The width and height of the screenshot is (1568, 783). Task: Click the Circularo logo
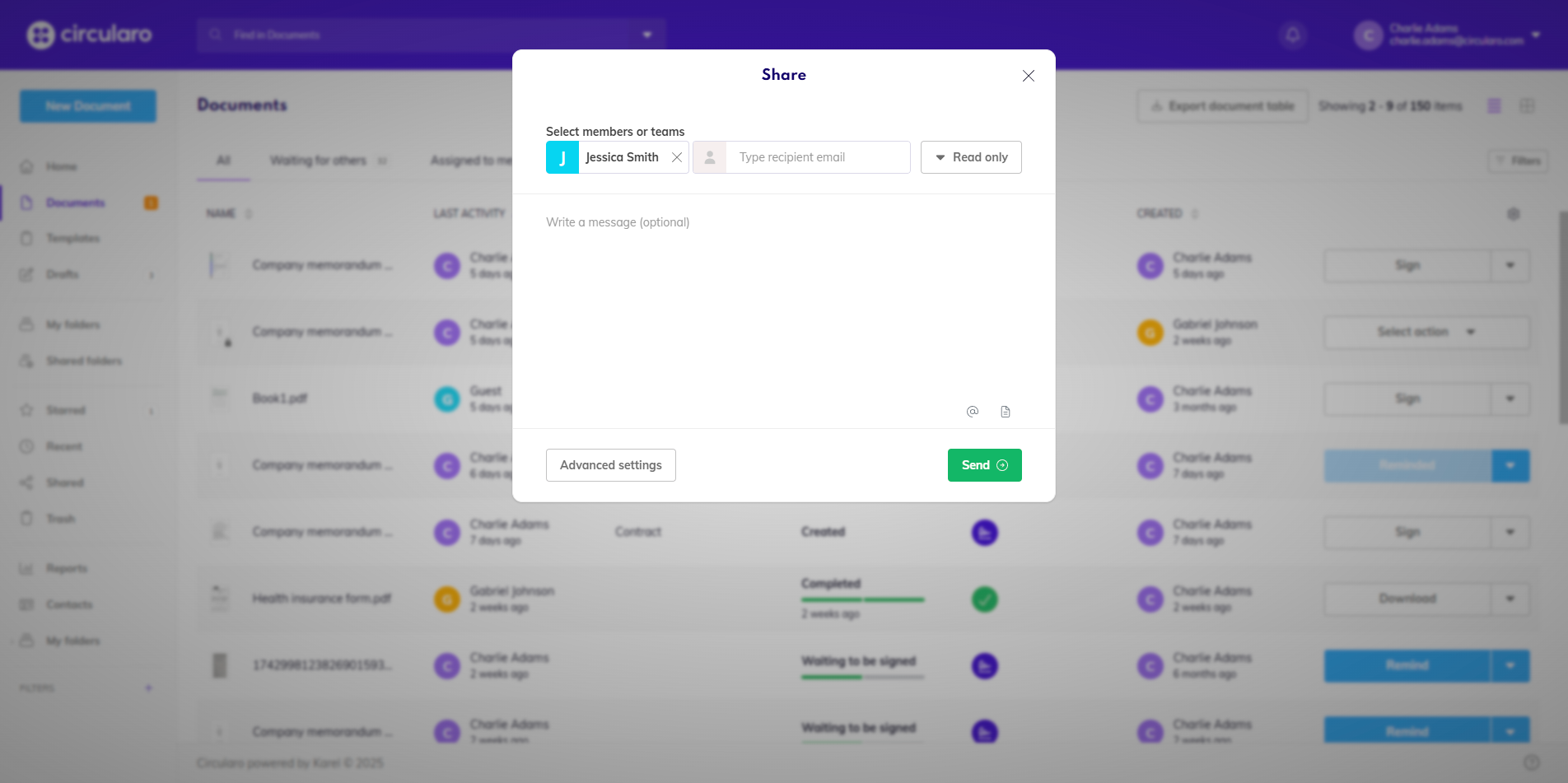[x=89, y=35]
